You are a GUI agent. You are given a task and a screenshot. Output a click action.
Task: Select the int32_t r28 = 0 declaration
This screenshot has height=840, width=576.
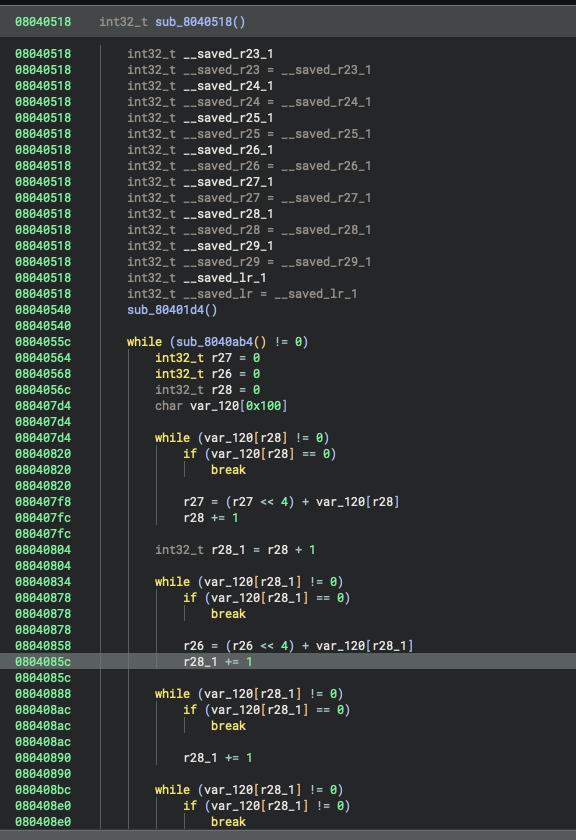point(207,390)
